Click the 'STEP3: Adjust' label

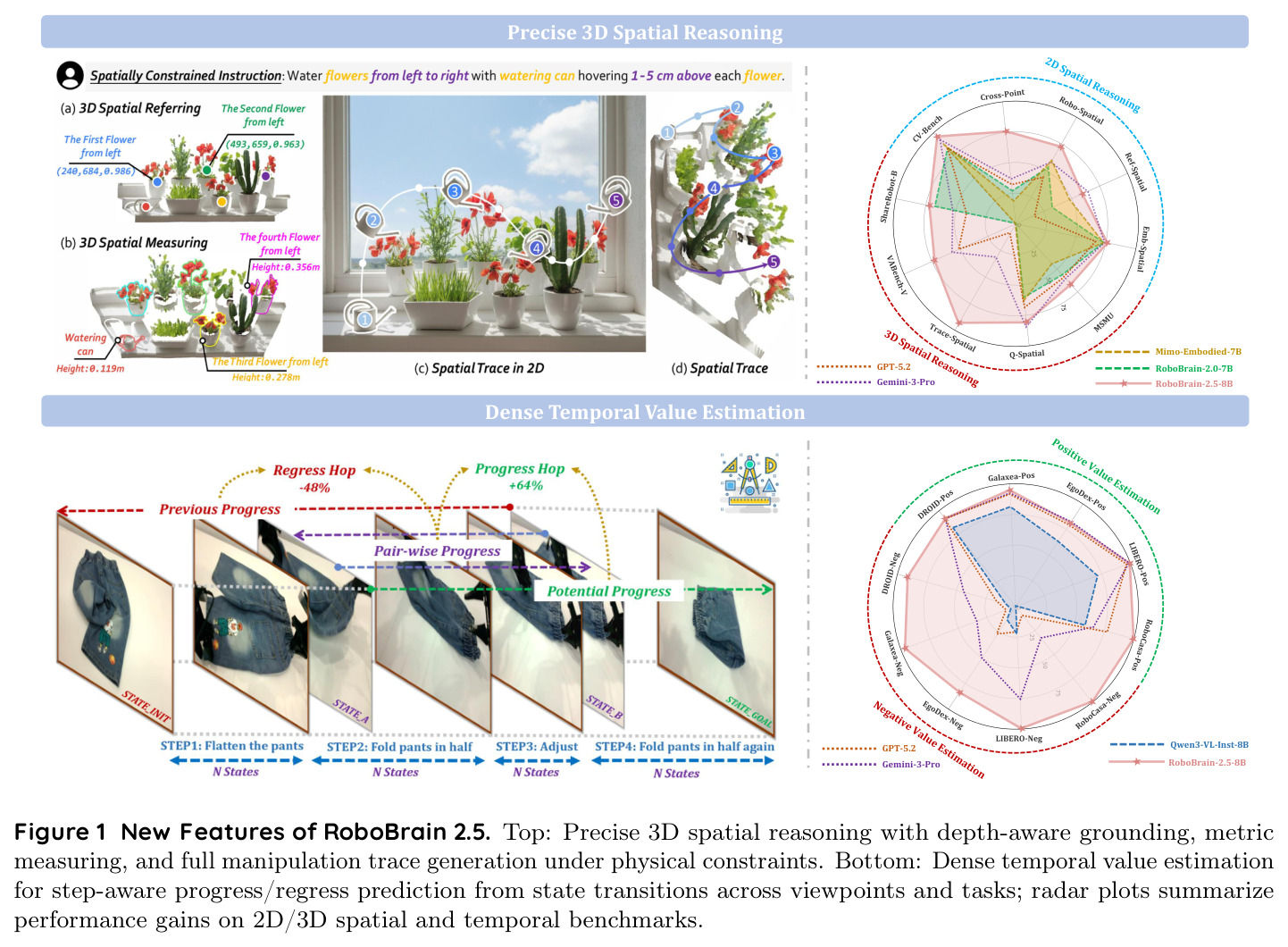pyautogui.click(x=537, y=747)
